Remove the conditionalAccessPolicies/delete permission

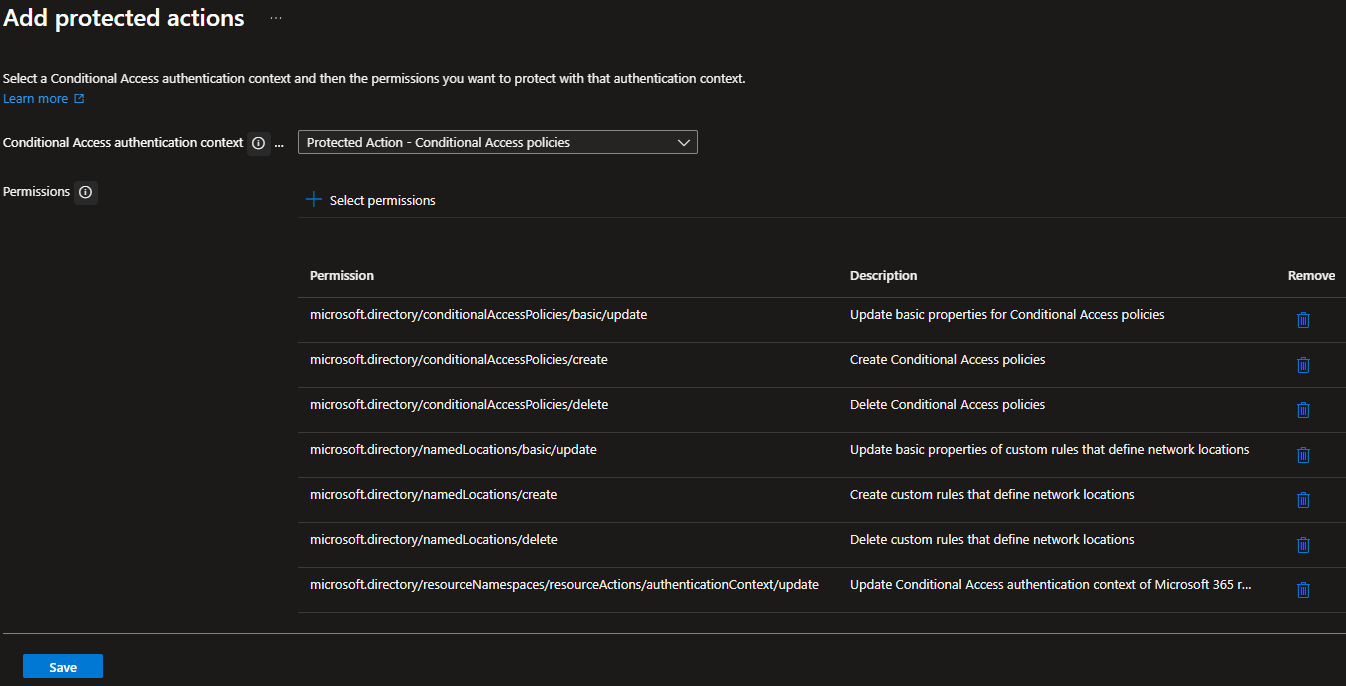1303,410
